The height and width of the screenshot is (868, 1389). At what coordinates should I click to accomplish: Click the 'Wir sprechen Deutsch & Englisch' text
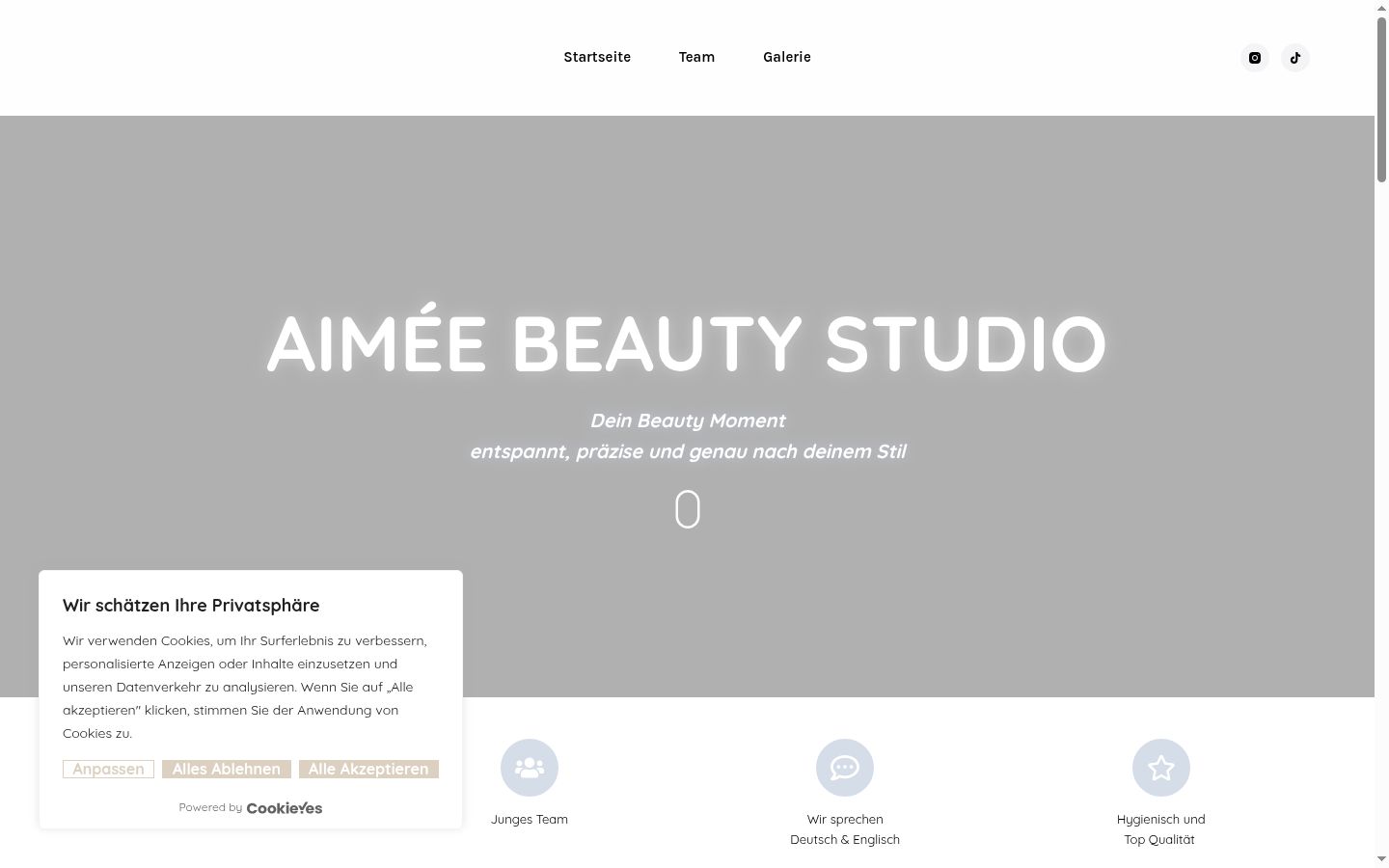click(845, 829)
